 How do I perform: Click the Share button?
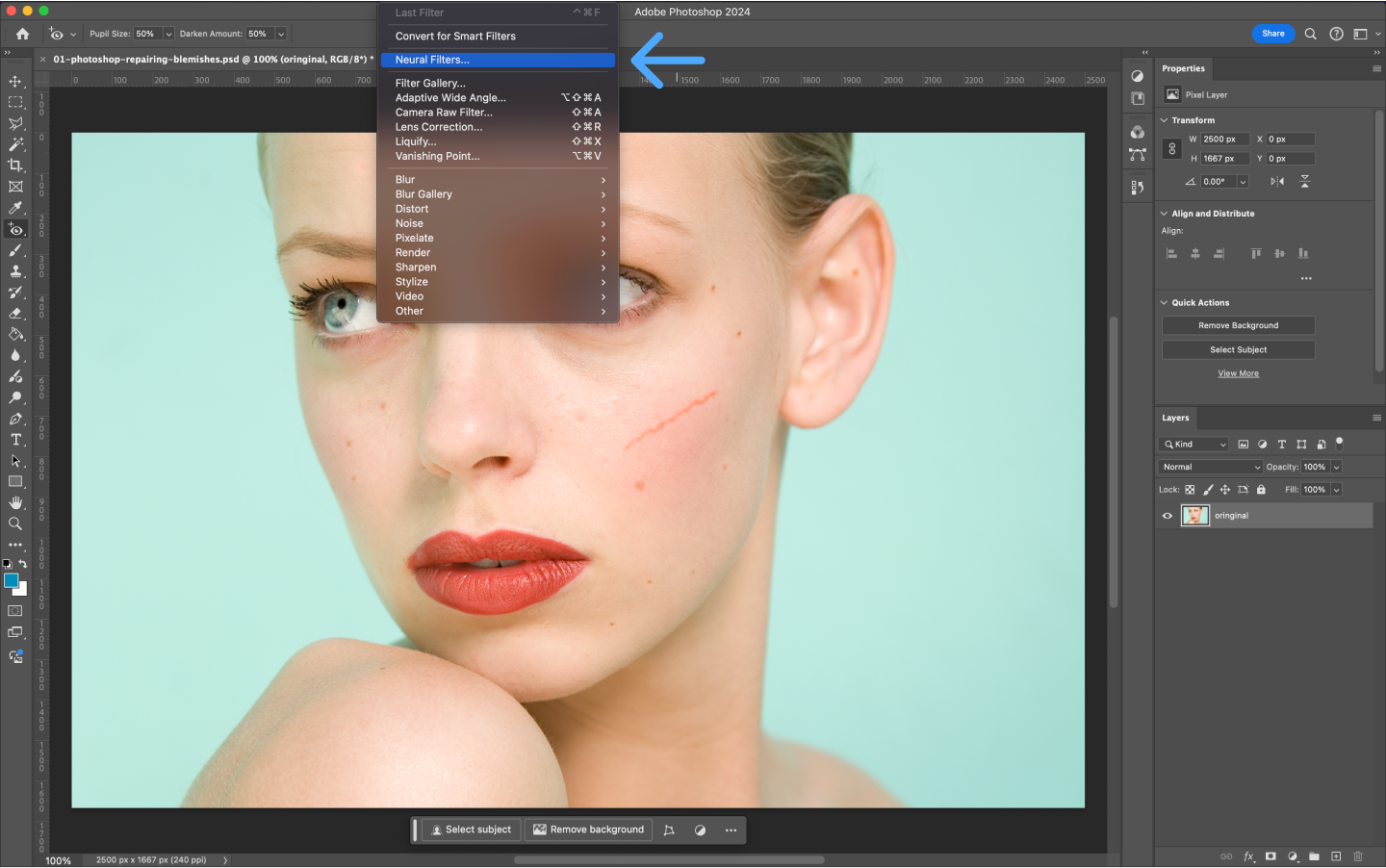(x=1272, y=34)
